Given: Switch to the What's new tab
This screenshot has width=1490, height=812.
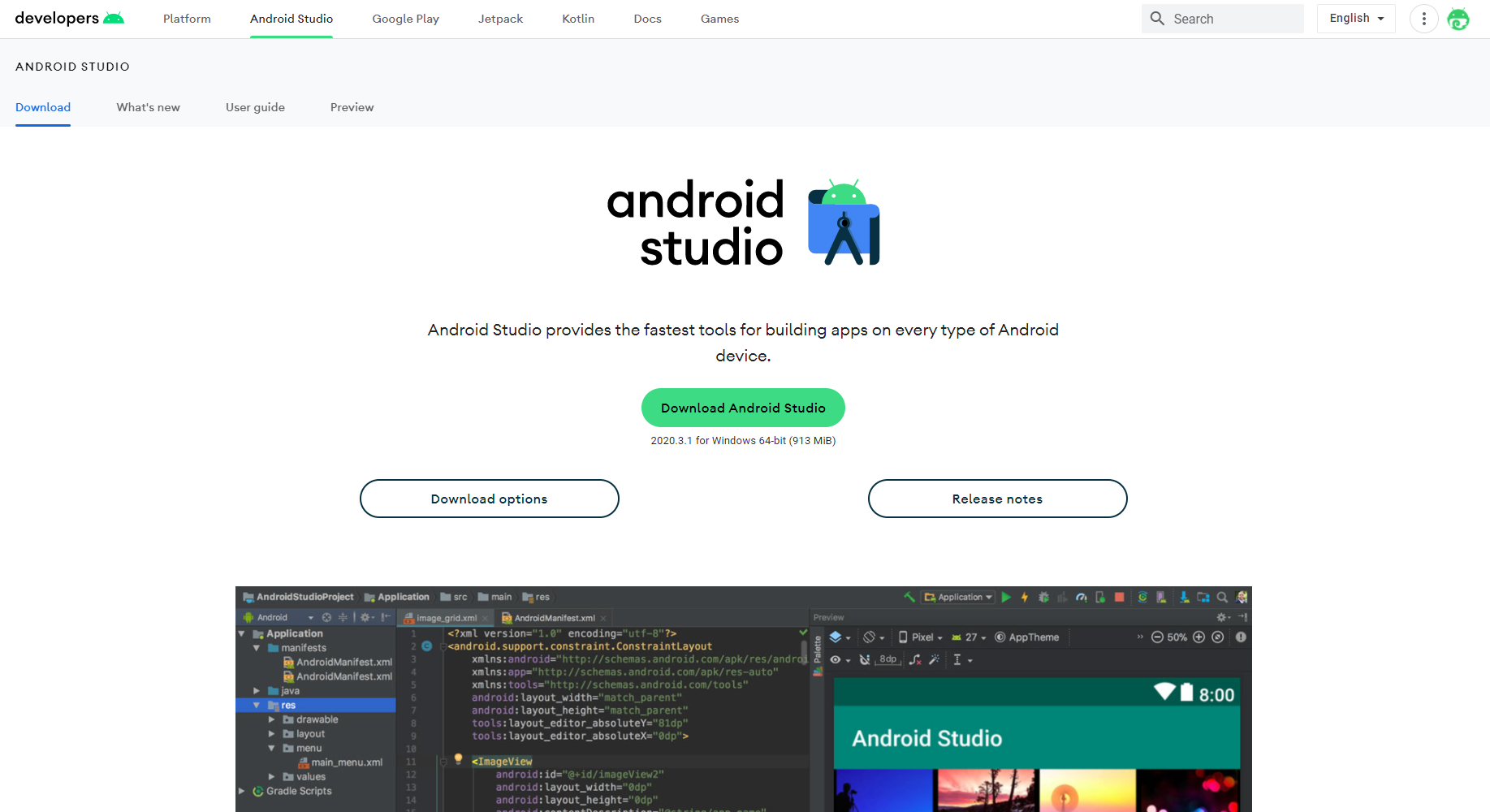Looking at the screenshot, I should [x=148, y=107].
